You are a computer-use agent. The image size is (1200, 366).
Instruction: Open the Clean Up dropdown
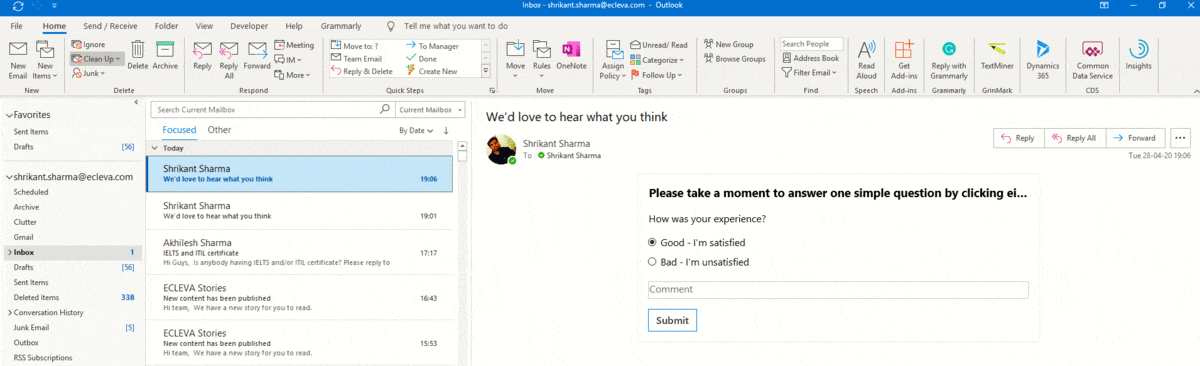click(x=96, y=59)
